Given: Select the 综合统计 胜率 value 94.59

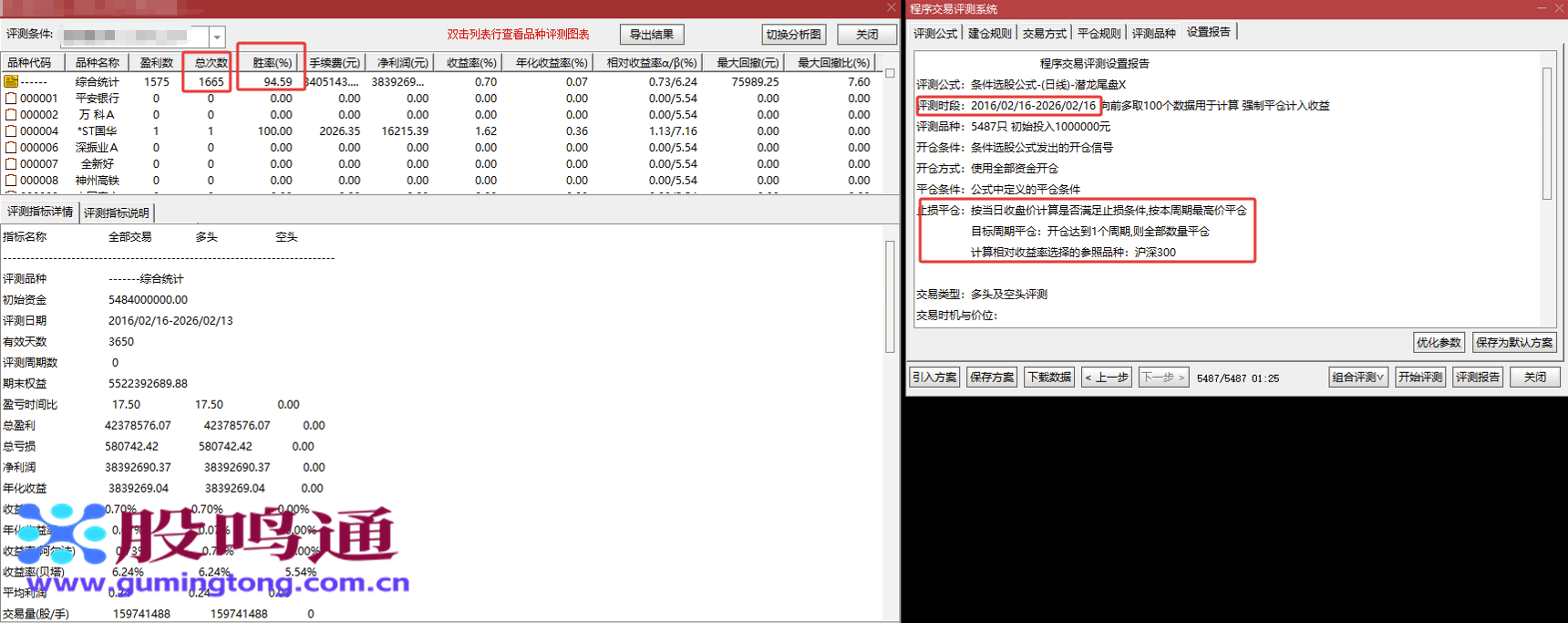Looking at the screenshot, I should pos(277,81).
